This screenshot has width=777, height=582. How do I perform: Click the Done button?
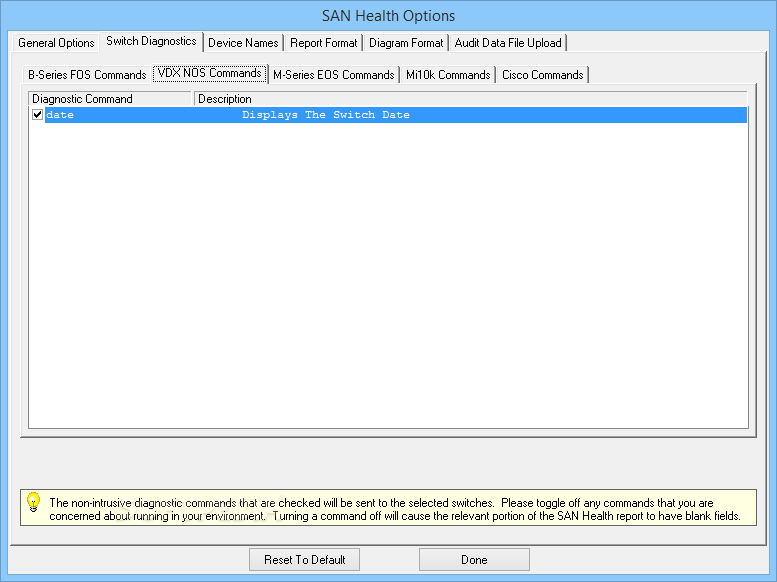[x=474, y=560]
